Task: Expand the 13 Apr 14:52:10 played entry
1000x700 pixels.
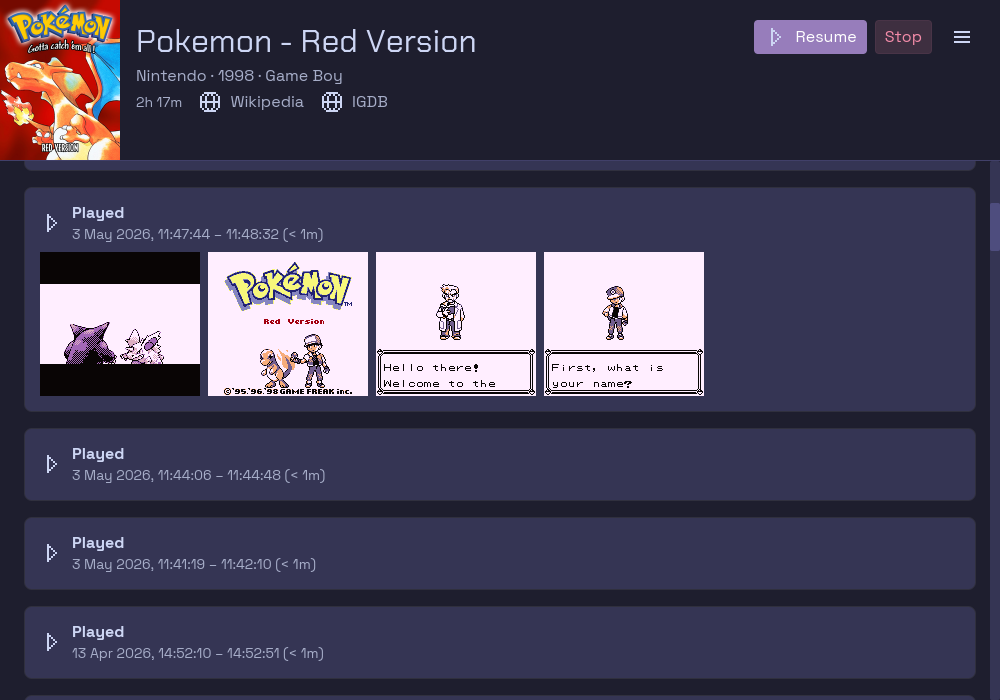Action: pyautogui.click(x=500, y=643)
